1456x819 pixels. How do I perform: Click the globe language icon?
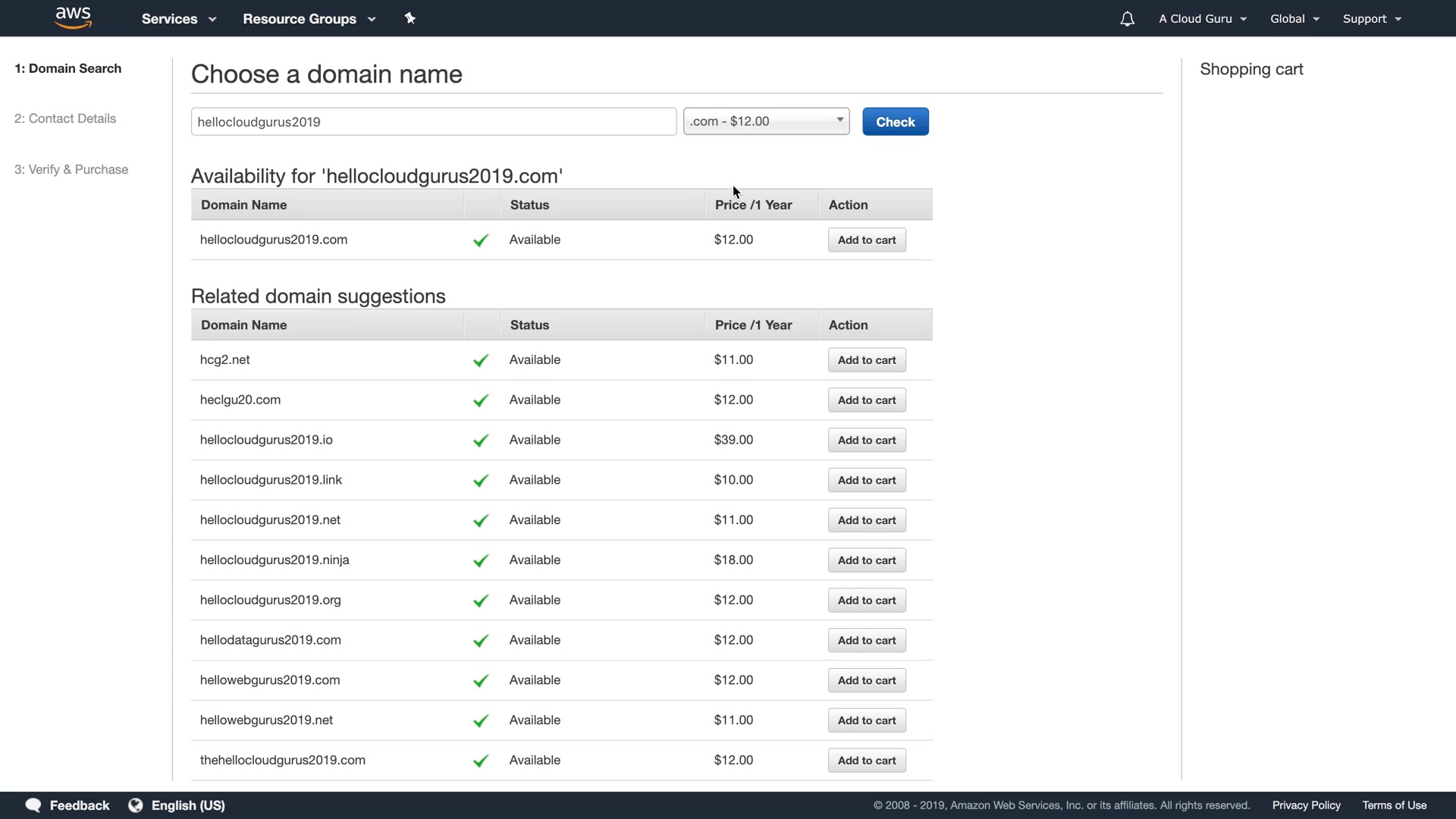[136, 805]
